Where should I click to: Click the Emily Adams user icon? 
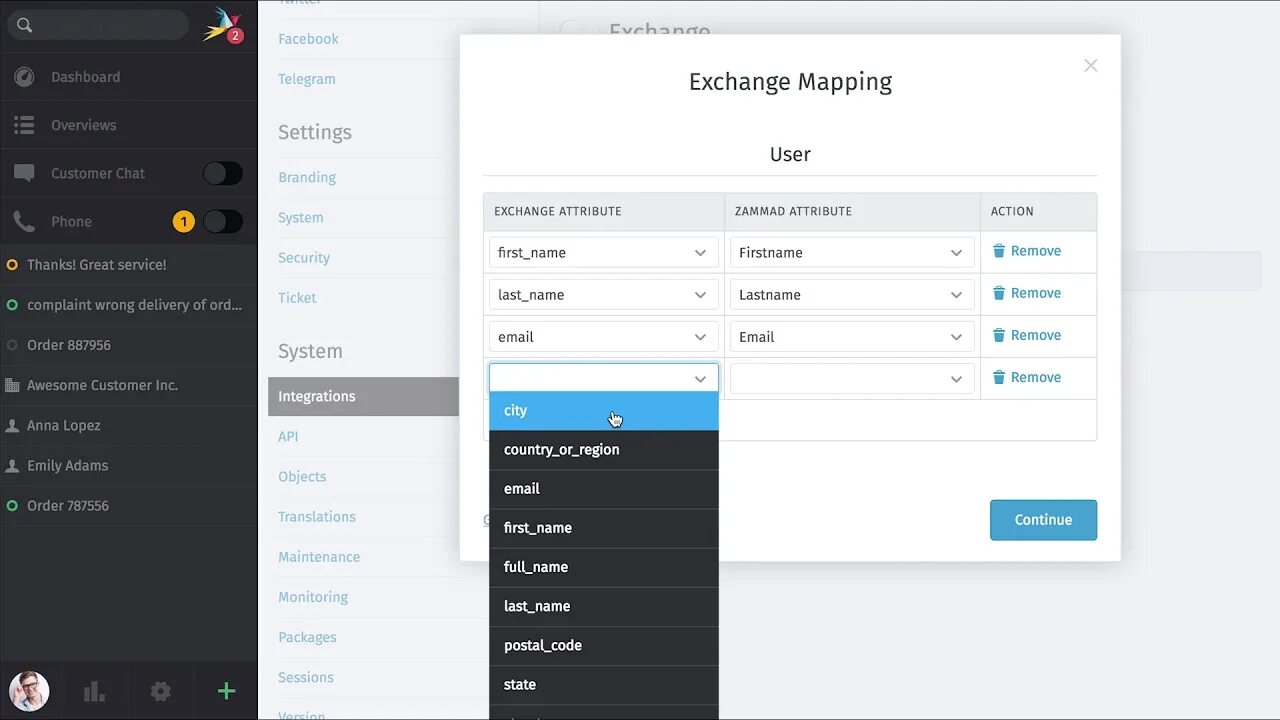point(12,465)
